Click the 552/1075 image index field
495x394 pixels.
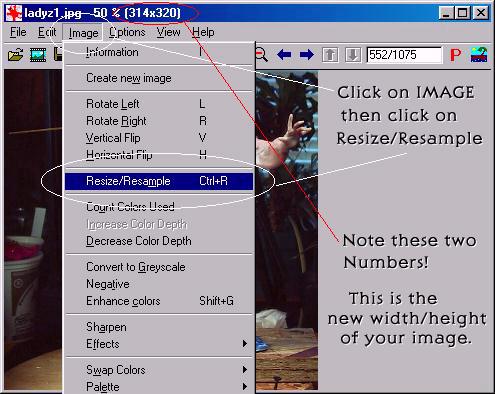click(x=404, y=55)
